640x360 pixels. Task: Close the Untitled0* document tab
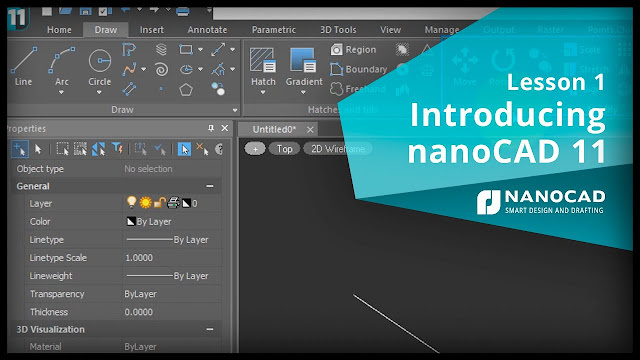tap(310, 130)
